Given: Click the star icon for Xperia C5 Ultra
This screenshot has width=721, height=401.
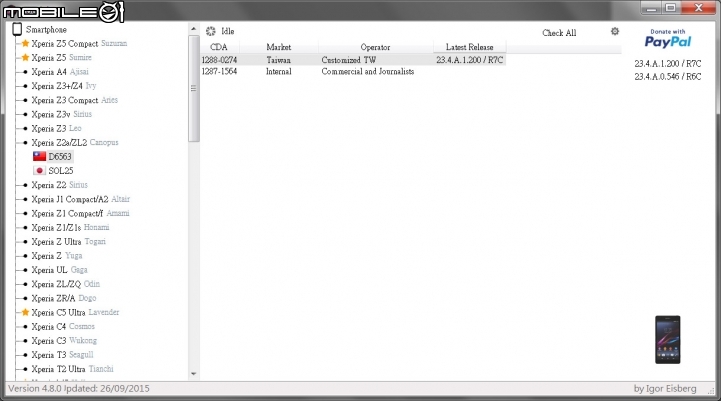Looking at the screenshot, I should click(x=25, y=312).
